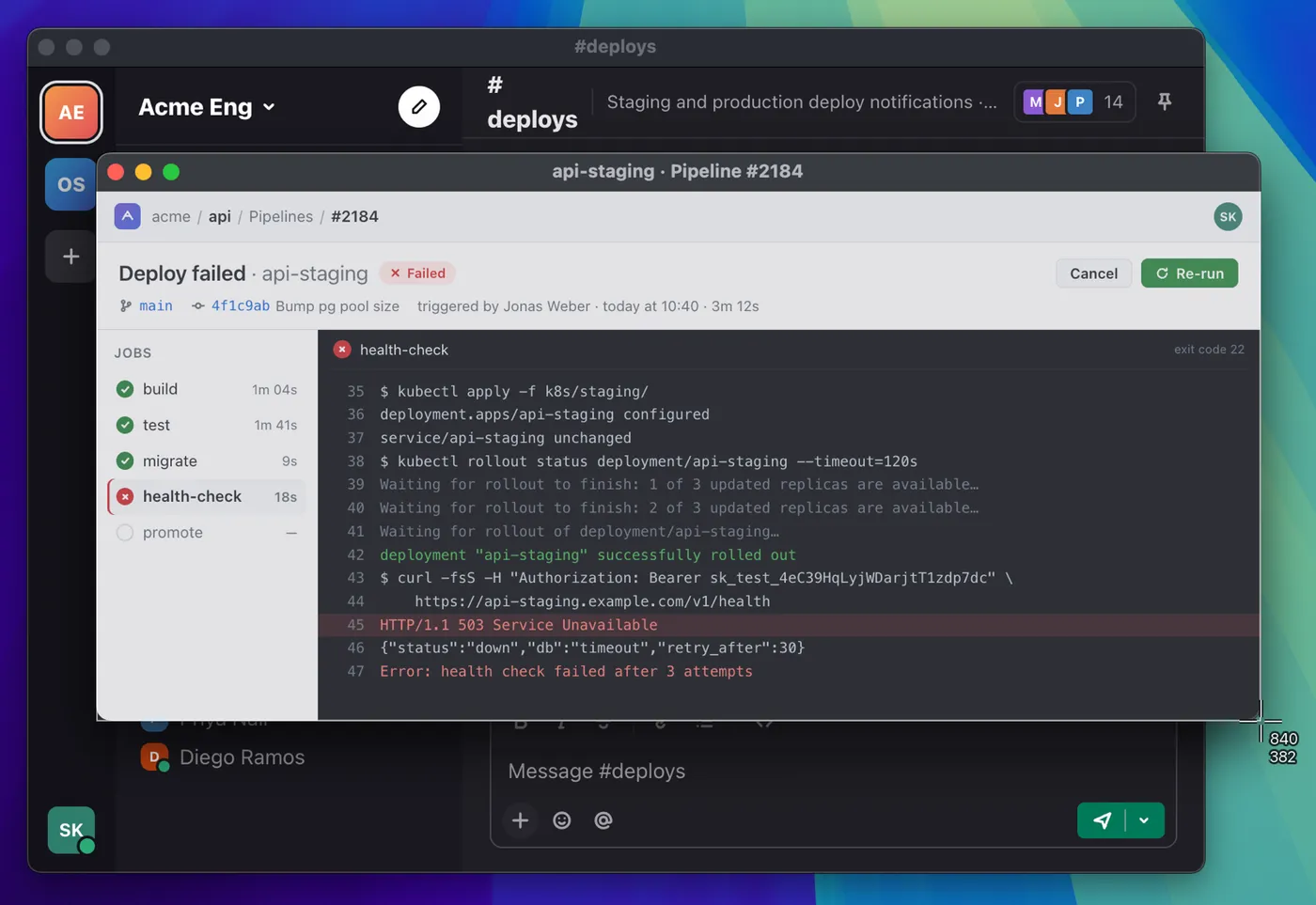This screenshot has width=1316, height=905.
Task: Send the message with the paper plane button
Action: 1102,820
